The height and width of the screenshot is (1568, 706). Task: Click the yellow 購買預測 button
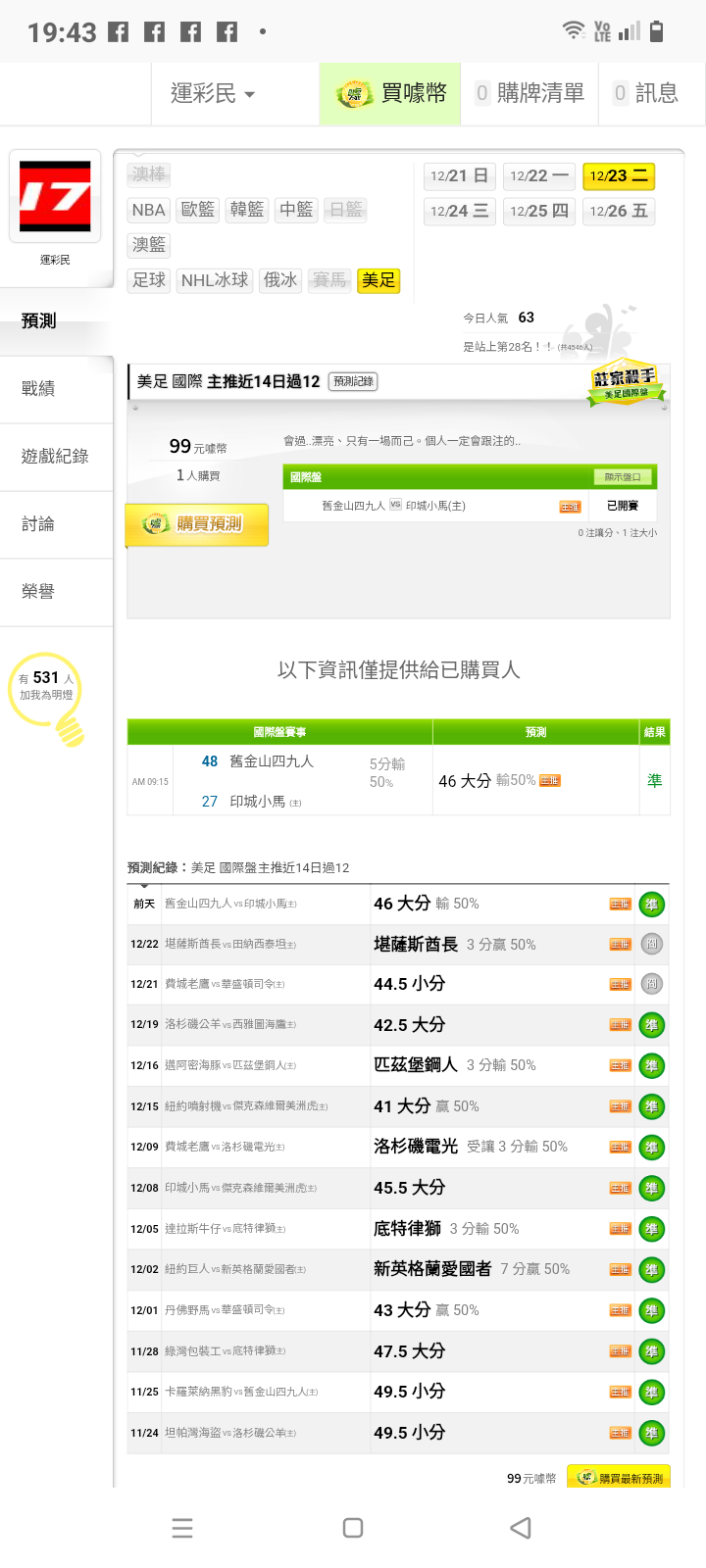click(x=197, y=524)
